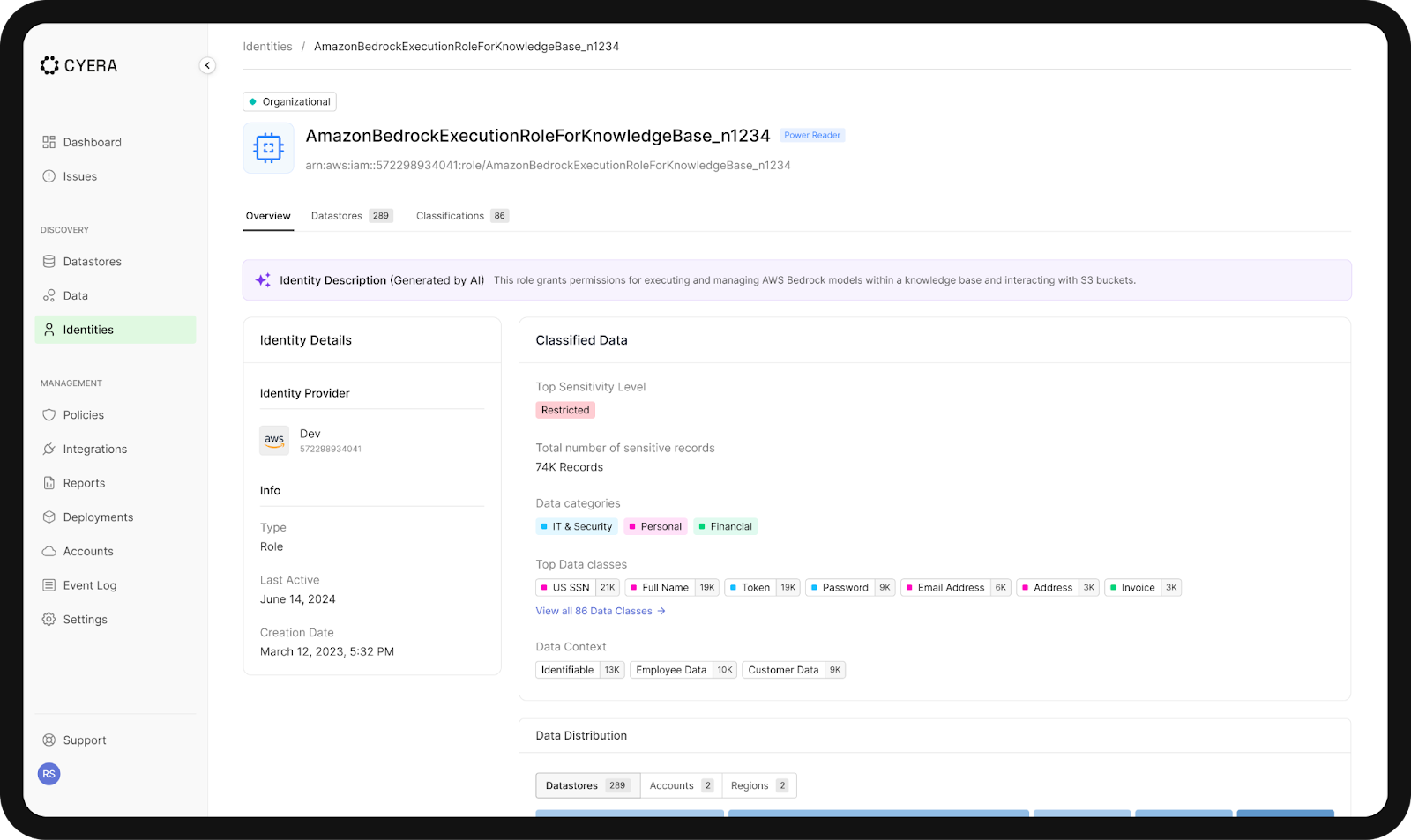Click the AI sparkle icon in Identity Description
The height and width of the screenshot is (840, 1411).
(x=263, y=280)
